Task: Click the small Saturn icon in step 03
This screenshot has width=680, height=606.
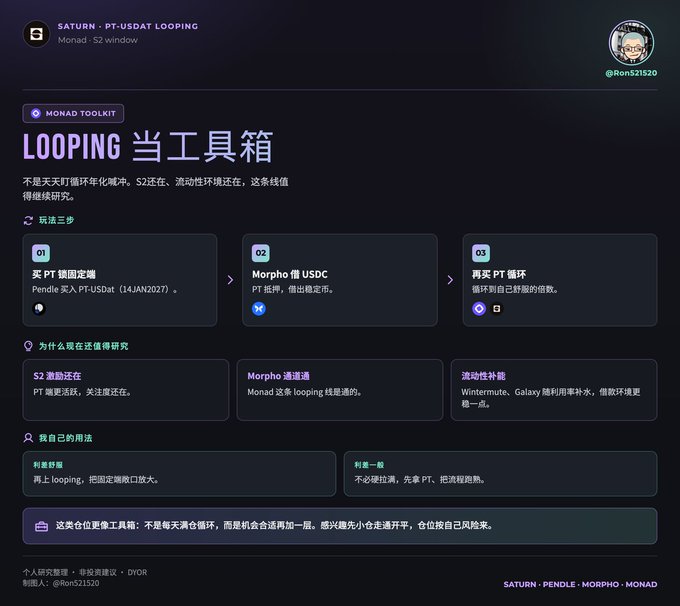Action: (497, 308)
